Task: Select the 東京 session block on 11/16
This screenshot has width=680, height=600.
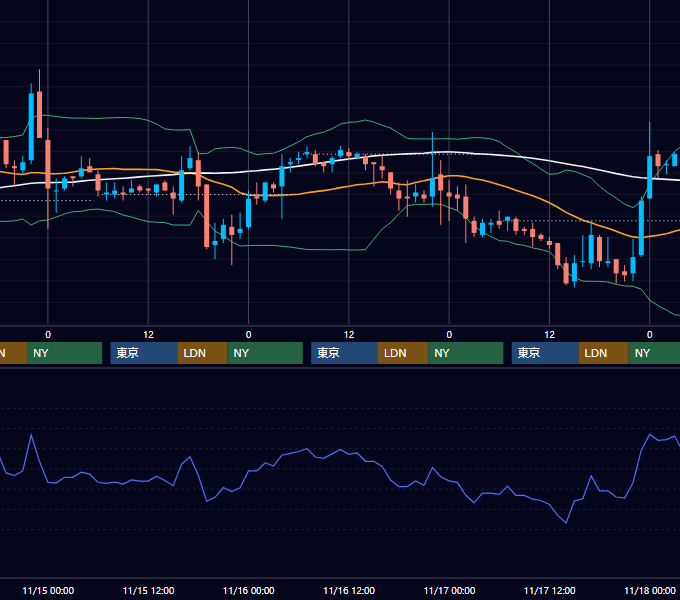Action: tap(345, 353)
